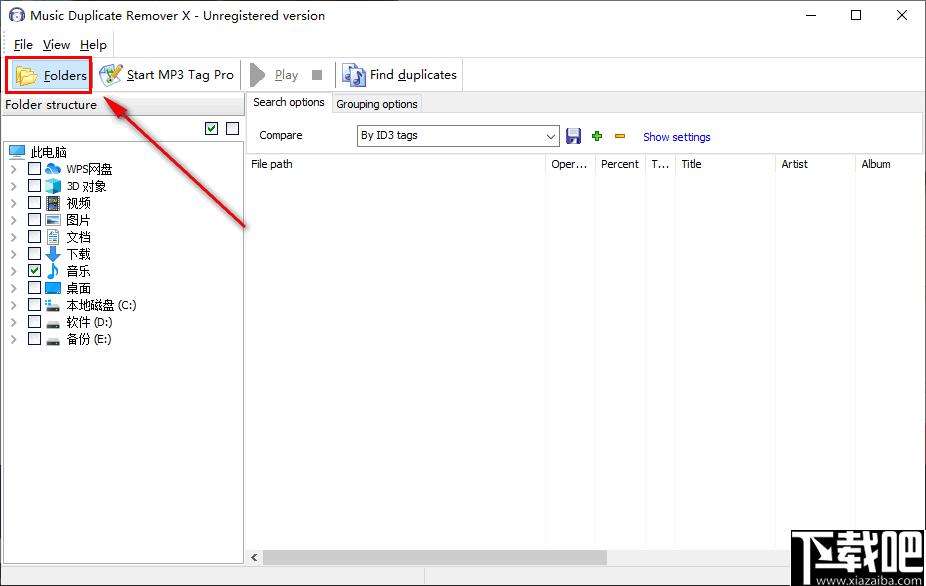Expand the 文档 folder node

[x=13, y=237]
